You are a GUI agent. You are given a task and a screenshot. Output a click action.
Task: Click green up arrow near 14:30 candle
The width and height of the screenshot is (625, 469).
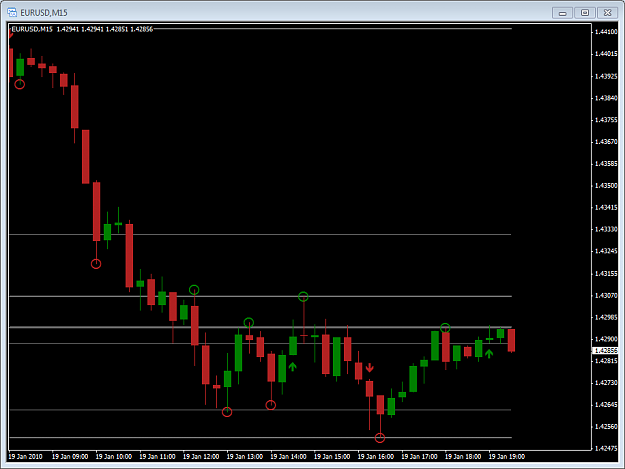[x=293, y=367]
